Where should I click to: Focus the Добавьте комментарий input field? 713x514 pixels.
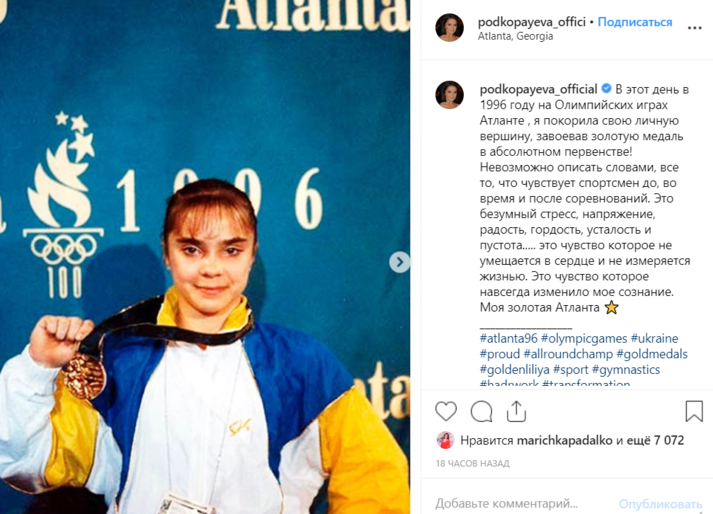tap(523, 503)
